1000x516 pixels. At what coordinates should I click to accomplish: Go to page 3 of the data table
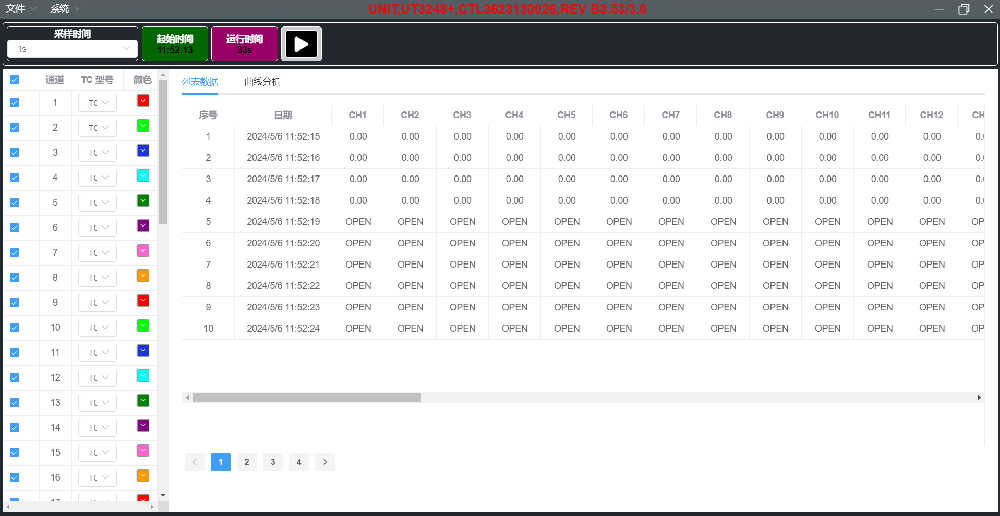pyautogui.click(x=273, y=462)
